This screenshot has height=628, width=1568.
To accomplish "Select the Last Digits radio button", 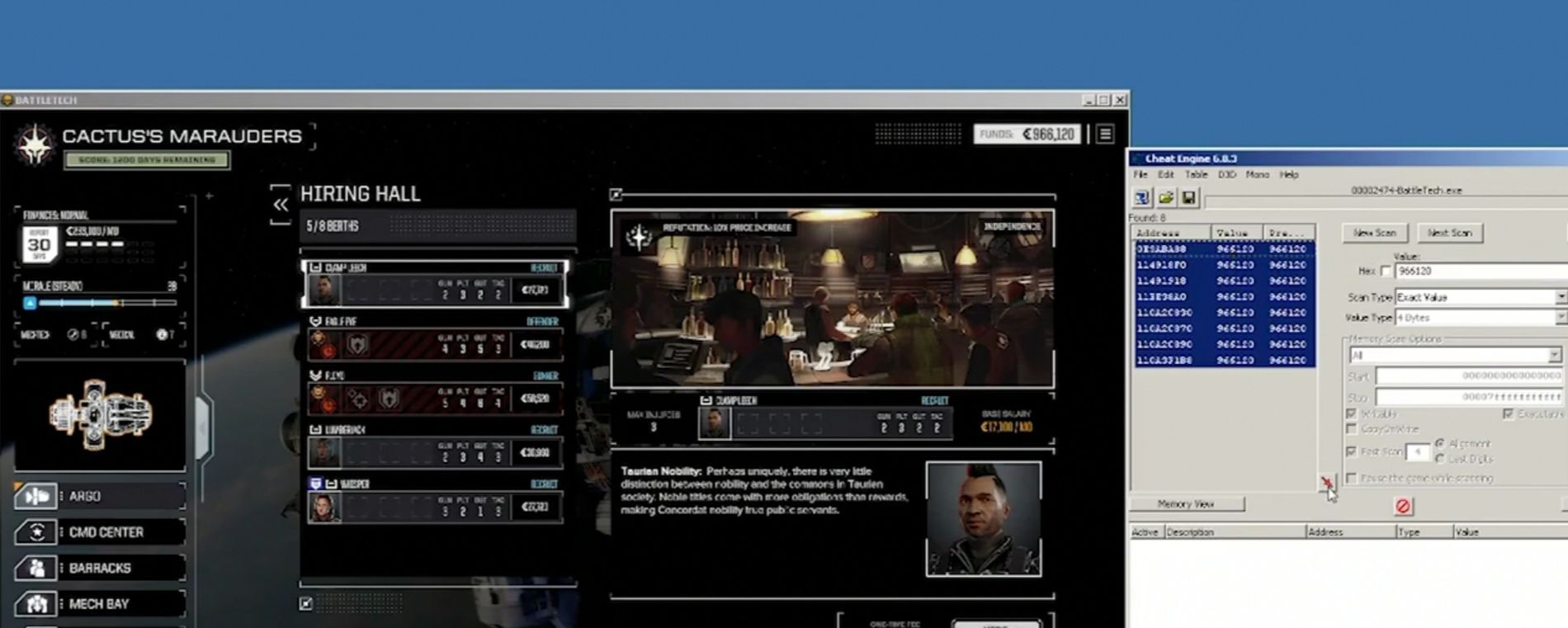I will [1440, 459].
